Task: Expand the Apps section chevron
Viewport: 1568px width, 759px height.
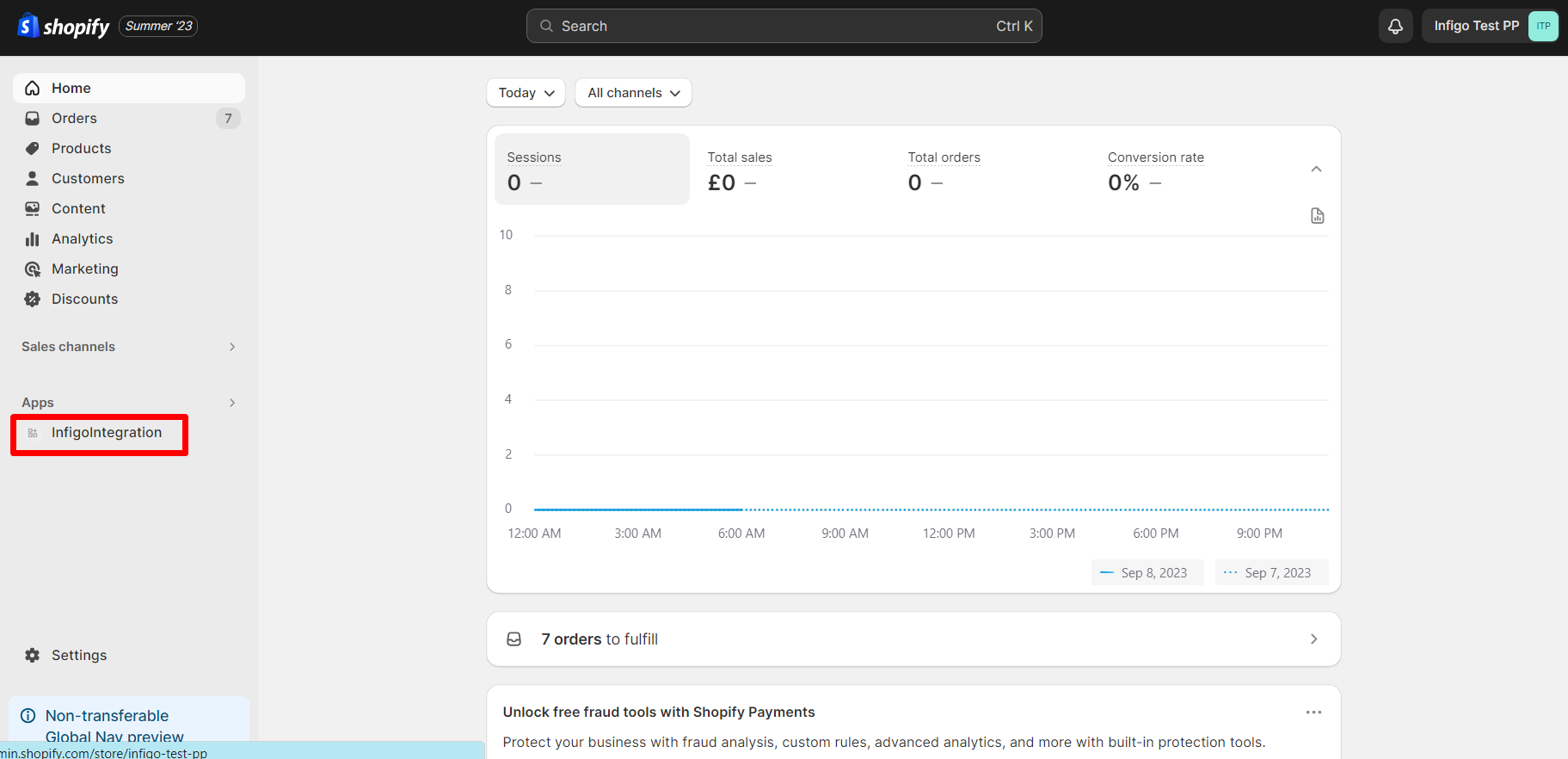Action: [x=232, y=403]
